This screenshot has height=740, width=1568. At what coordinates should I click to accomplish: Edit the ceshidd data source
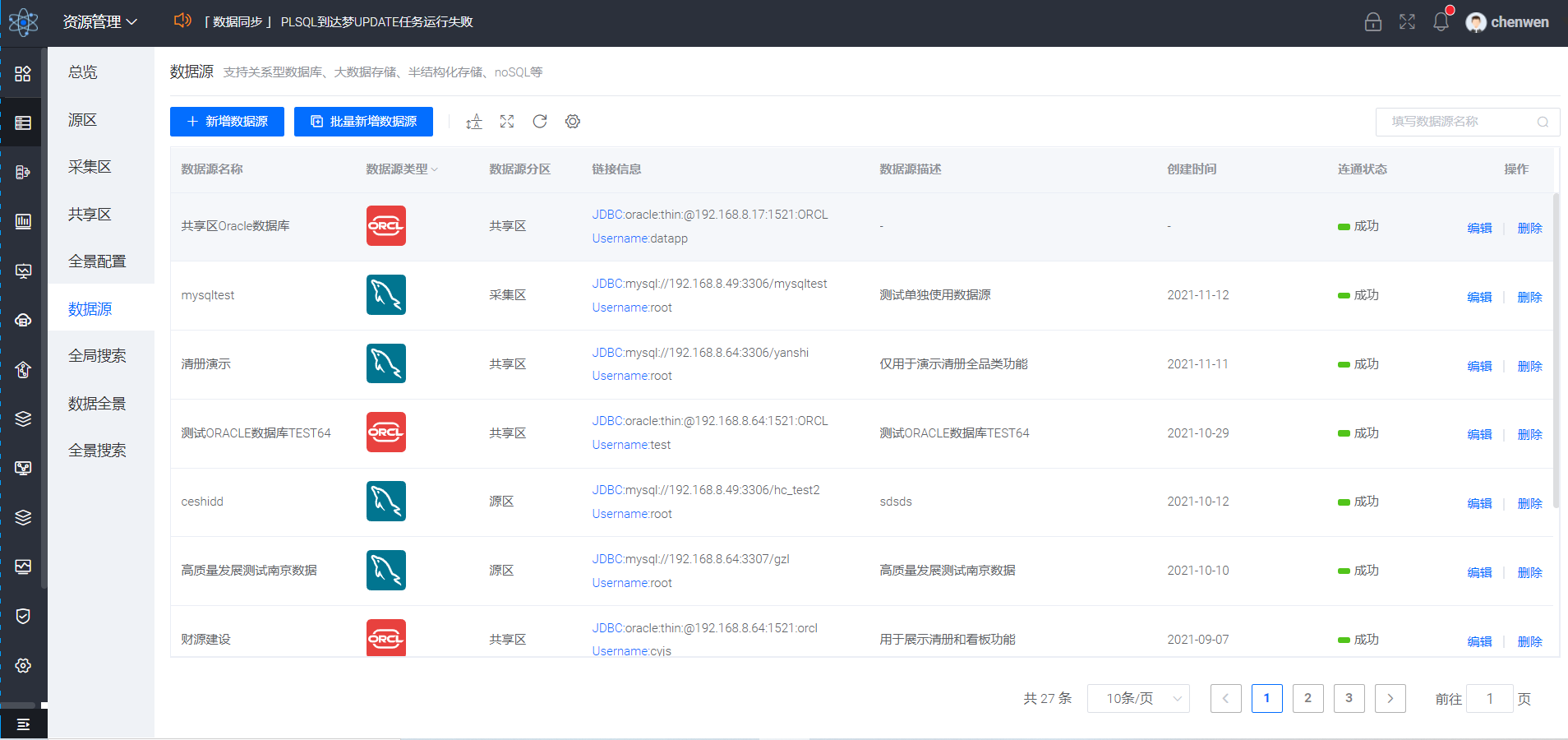point(1479,504)
